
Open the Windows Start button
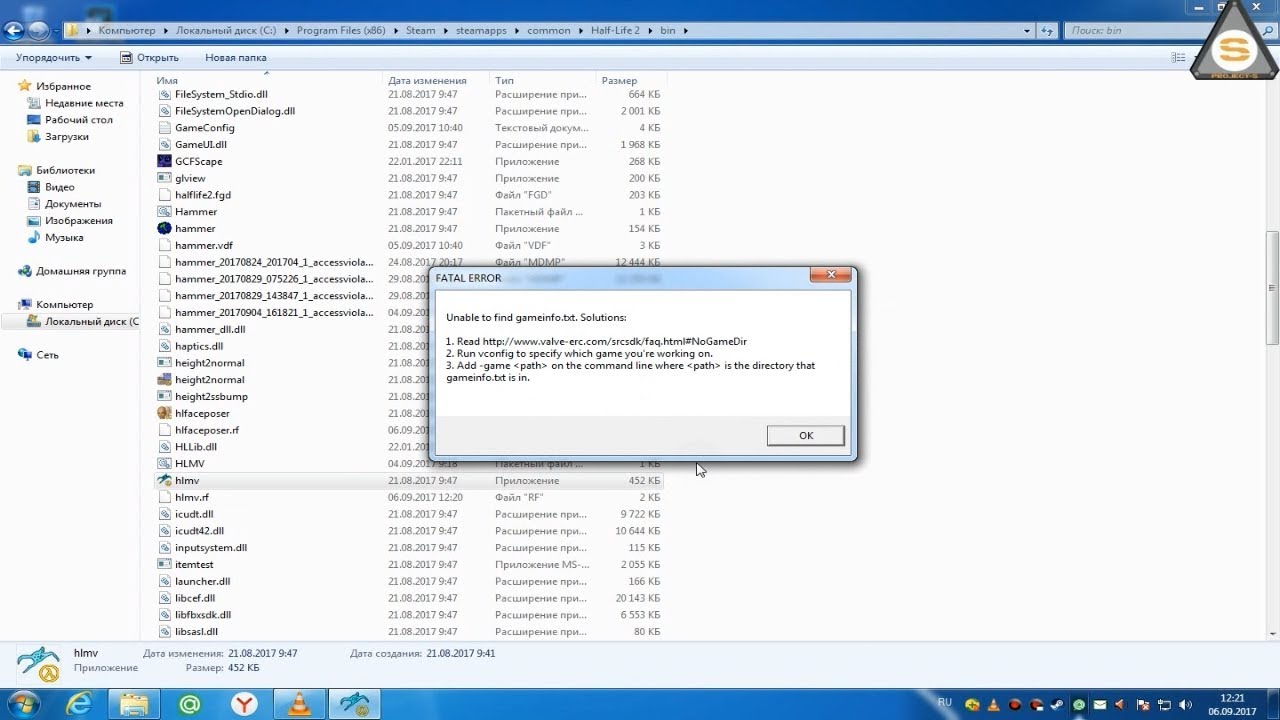tap(22, 704)
